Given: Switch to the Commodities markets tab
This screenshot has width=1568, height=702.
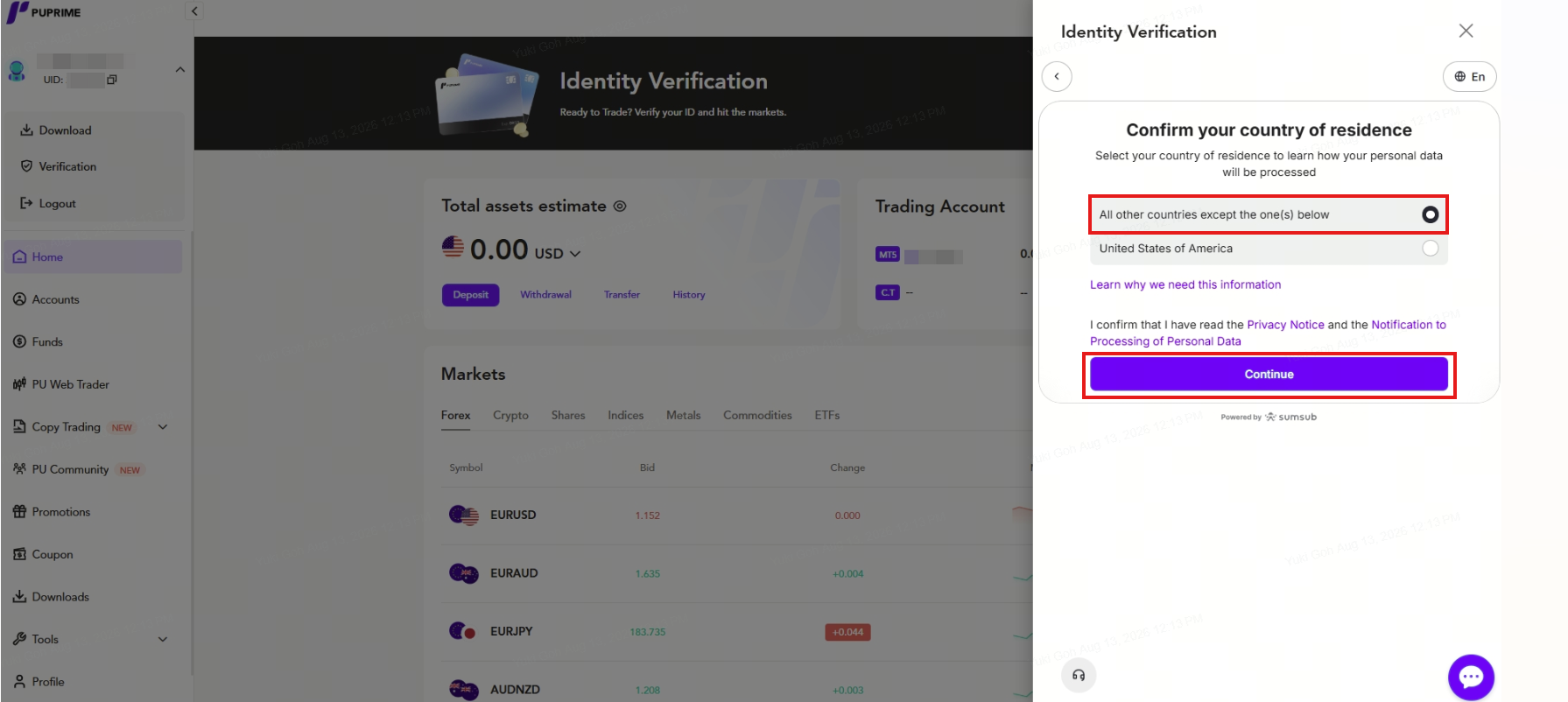Looking at the screenshot, I should click(757, 415).
